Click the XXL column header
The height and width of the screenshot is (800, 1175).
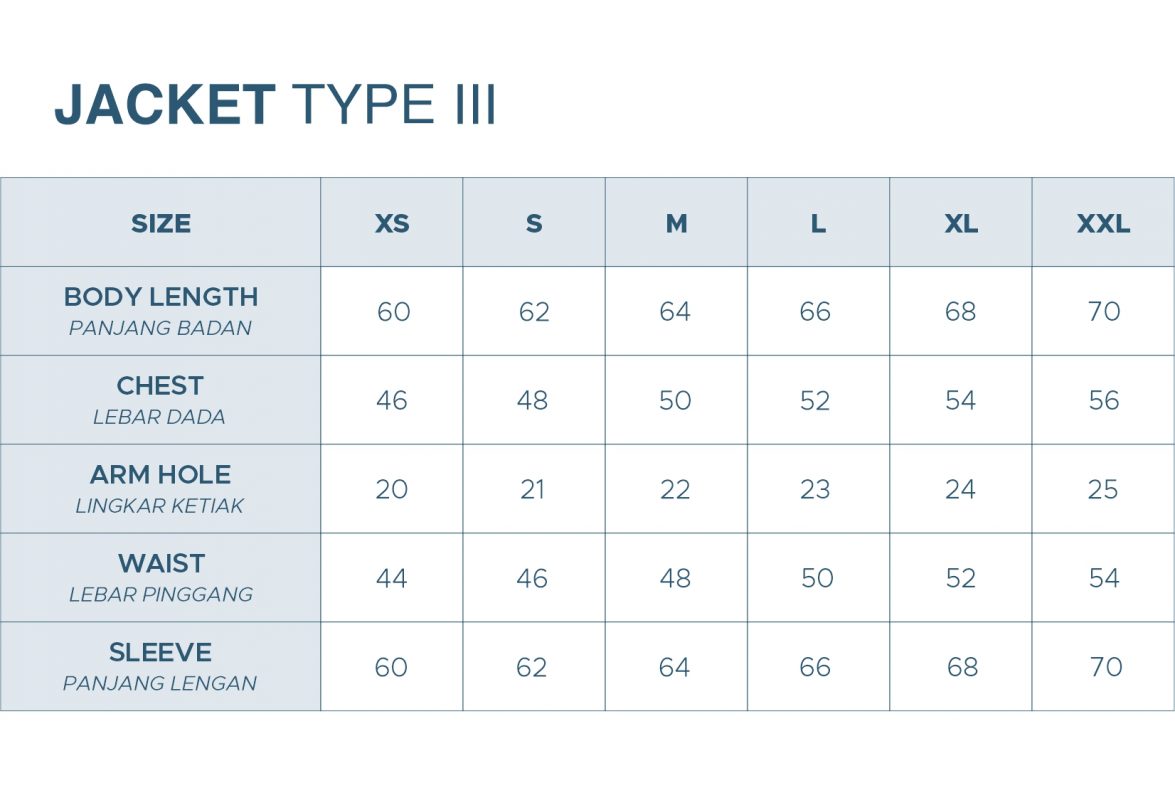pyautogui.click(x=1103, y=223)
